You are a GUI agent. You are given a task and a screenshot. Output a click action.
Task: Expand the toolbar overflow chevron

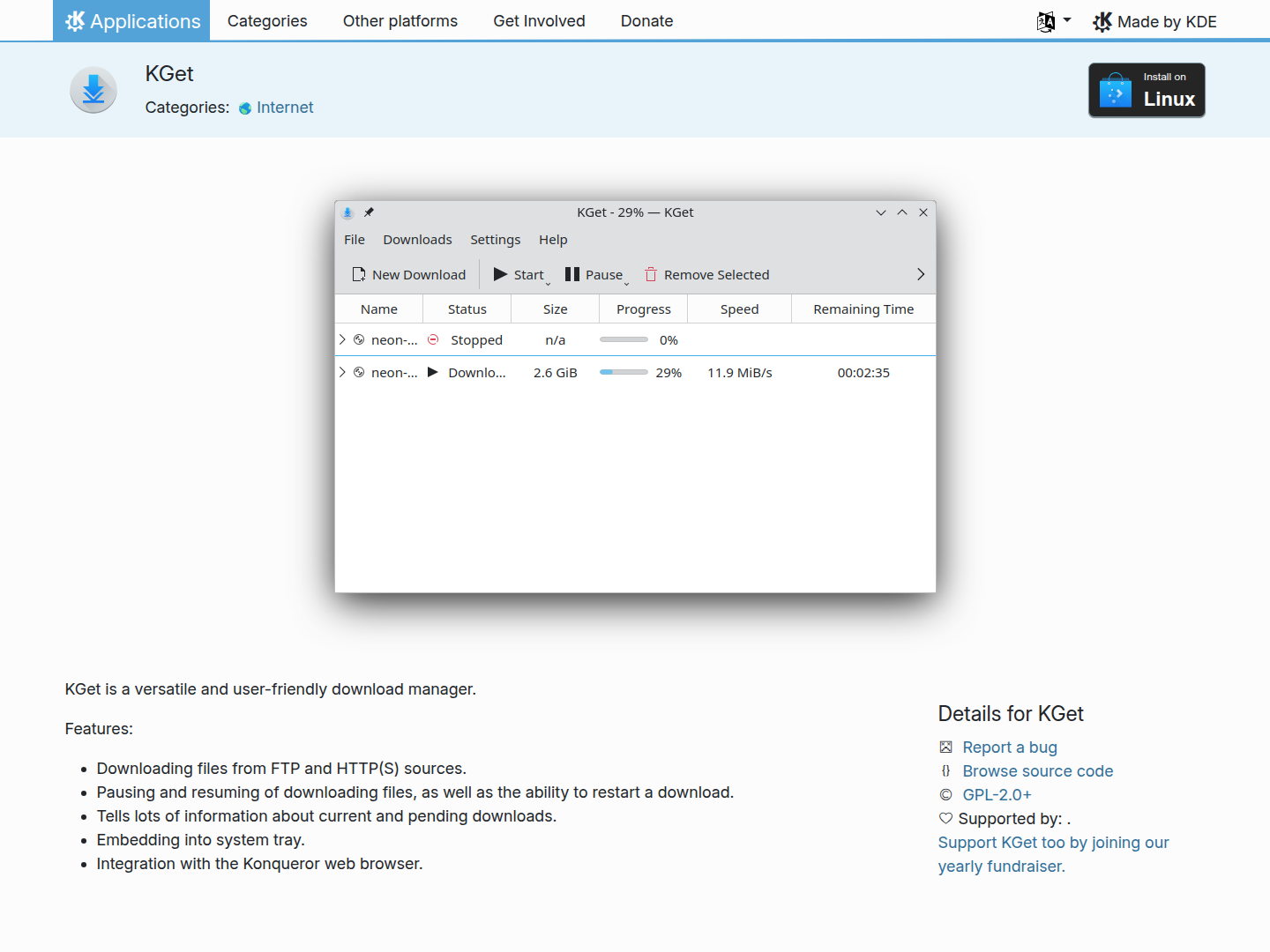tap(921, 275)
